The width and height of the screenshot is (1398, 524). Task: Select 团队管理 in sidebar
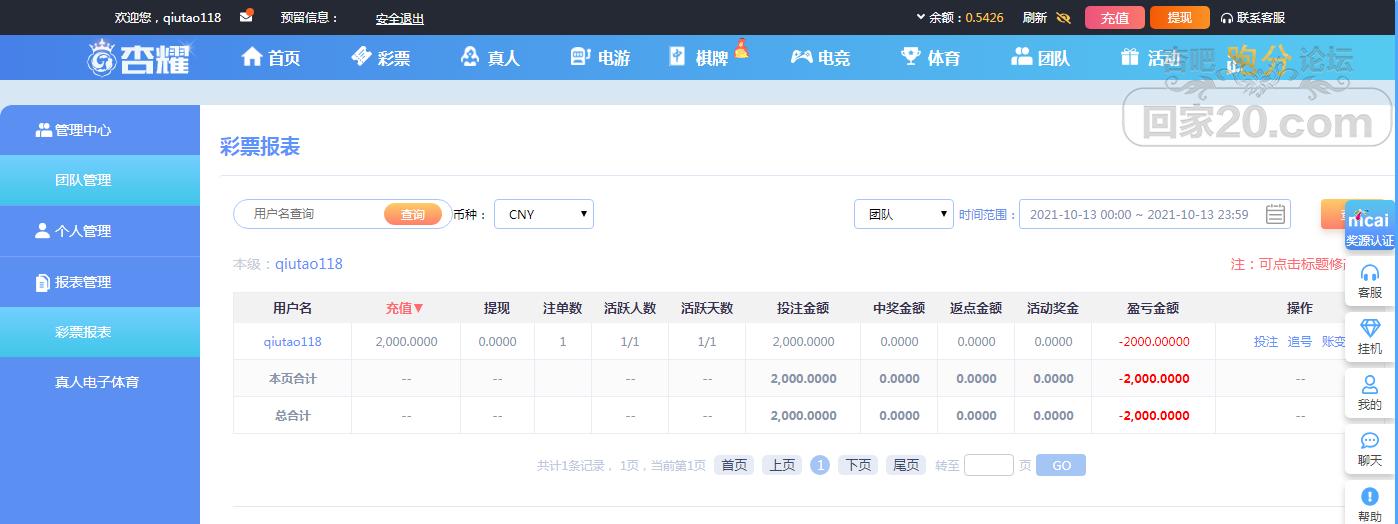100,181
